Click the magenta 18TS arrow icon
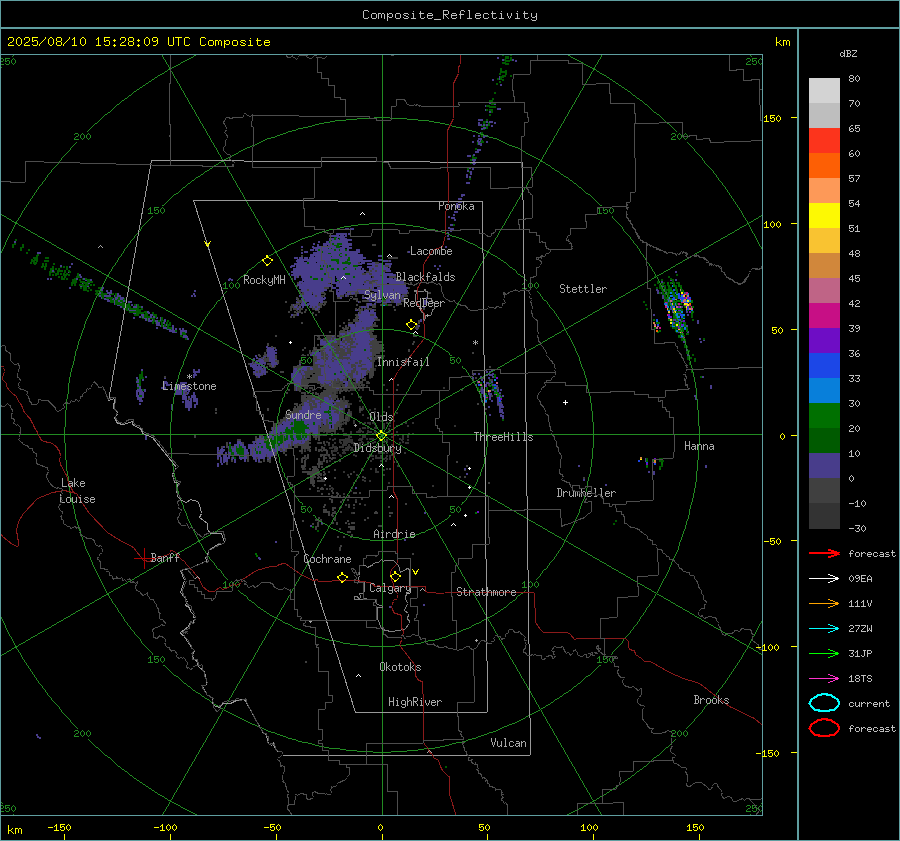 pyautogui.click(x=824, y=679)
